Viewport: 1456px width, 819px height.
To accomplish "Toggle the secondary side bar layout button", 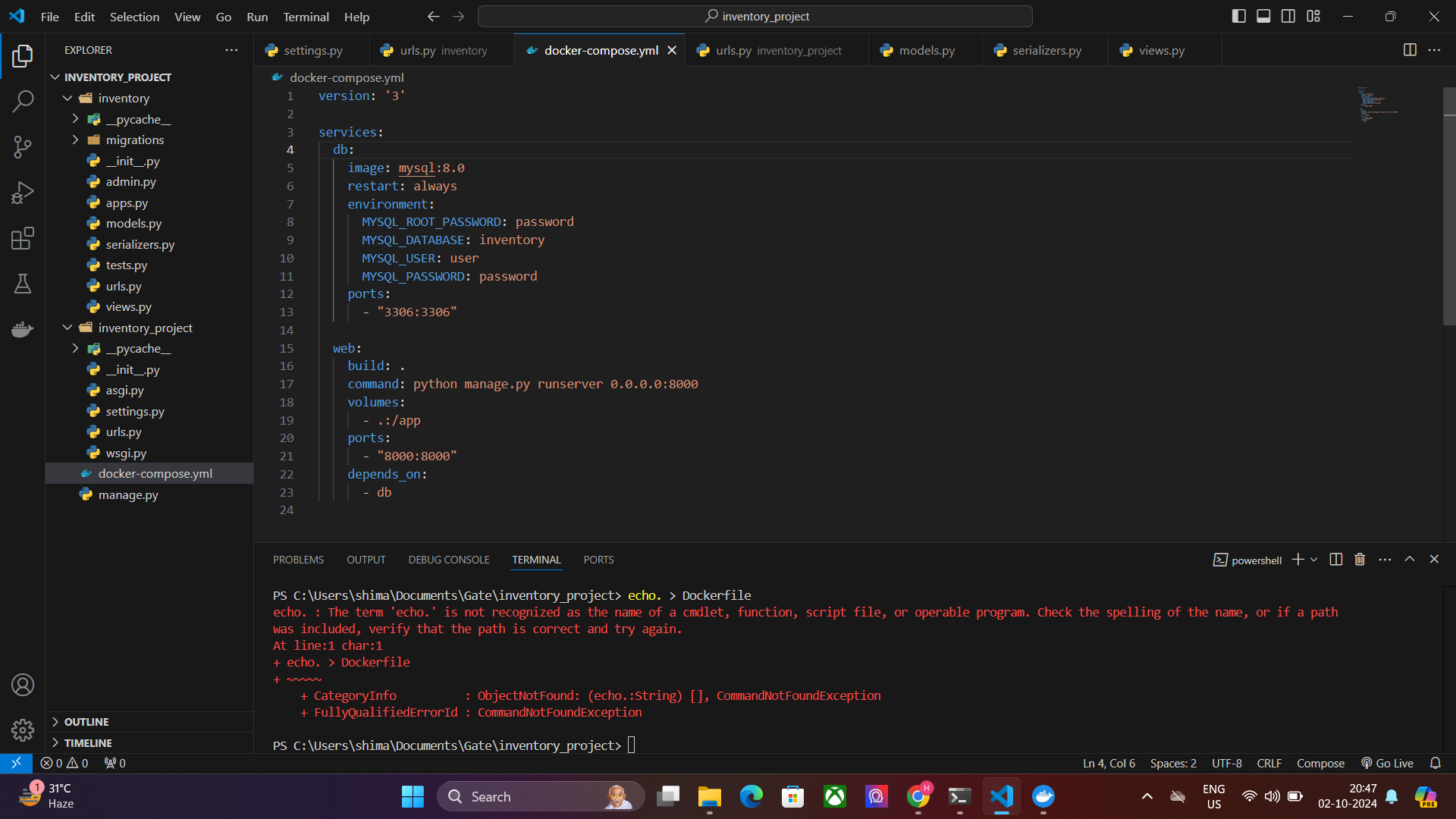I will click(1288, 16).
